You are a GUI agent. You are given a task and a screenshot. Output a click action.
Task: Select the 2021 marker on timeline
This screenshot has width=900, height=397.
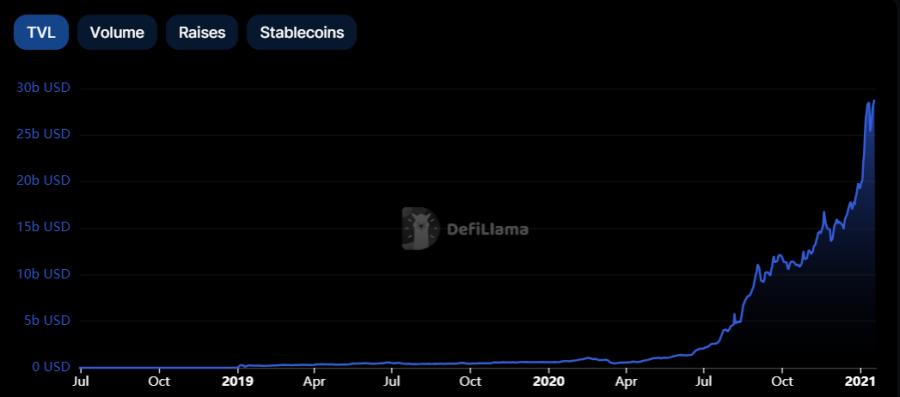coord(861,381)
